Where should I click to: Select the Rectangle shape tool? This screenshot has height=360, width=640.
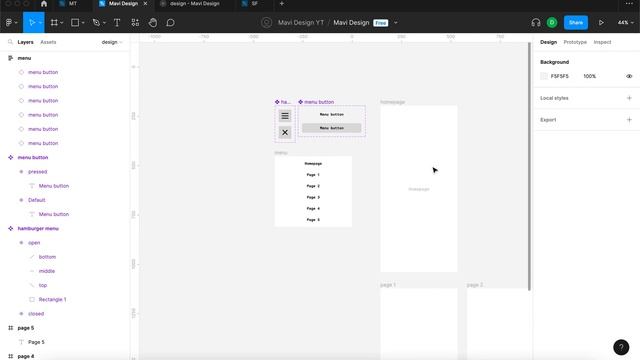pyautogui.click(x=75, y=22)
